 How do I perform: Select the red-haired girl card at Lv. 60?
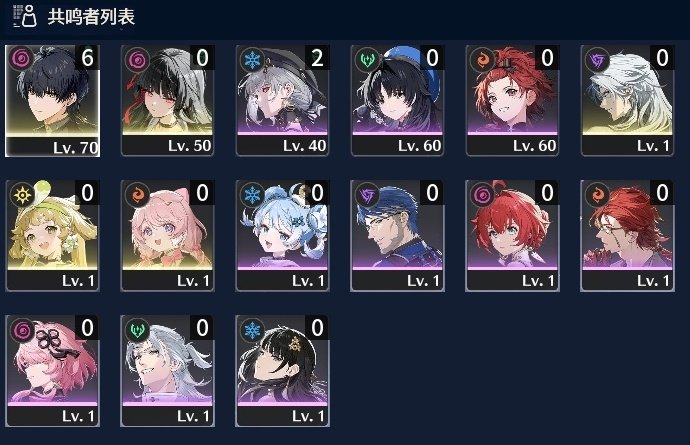pos(512,101)
